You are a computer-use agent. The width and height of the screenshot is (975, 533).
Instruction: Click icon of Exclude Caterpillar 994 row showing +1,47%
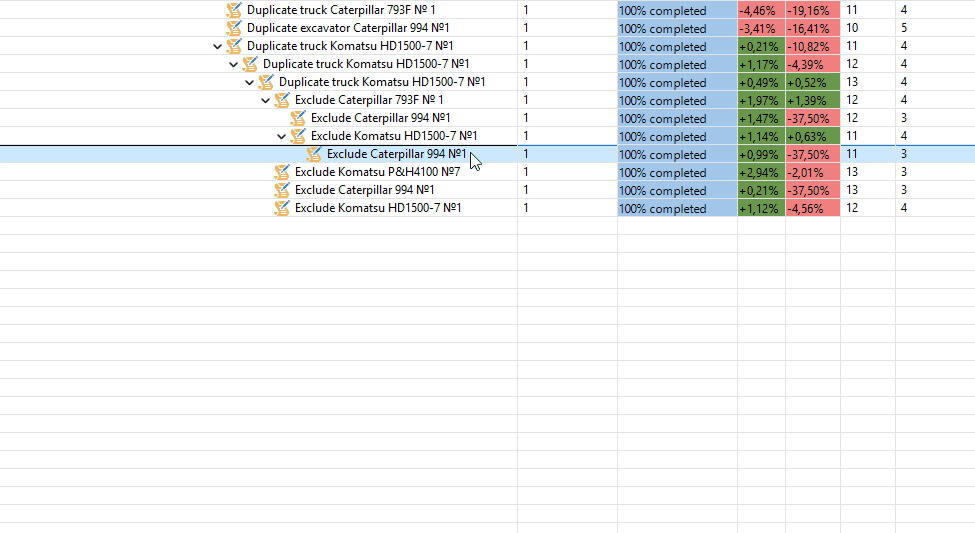298,118
